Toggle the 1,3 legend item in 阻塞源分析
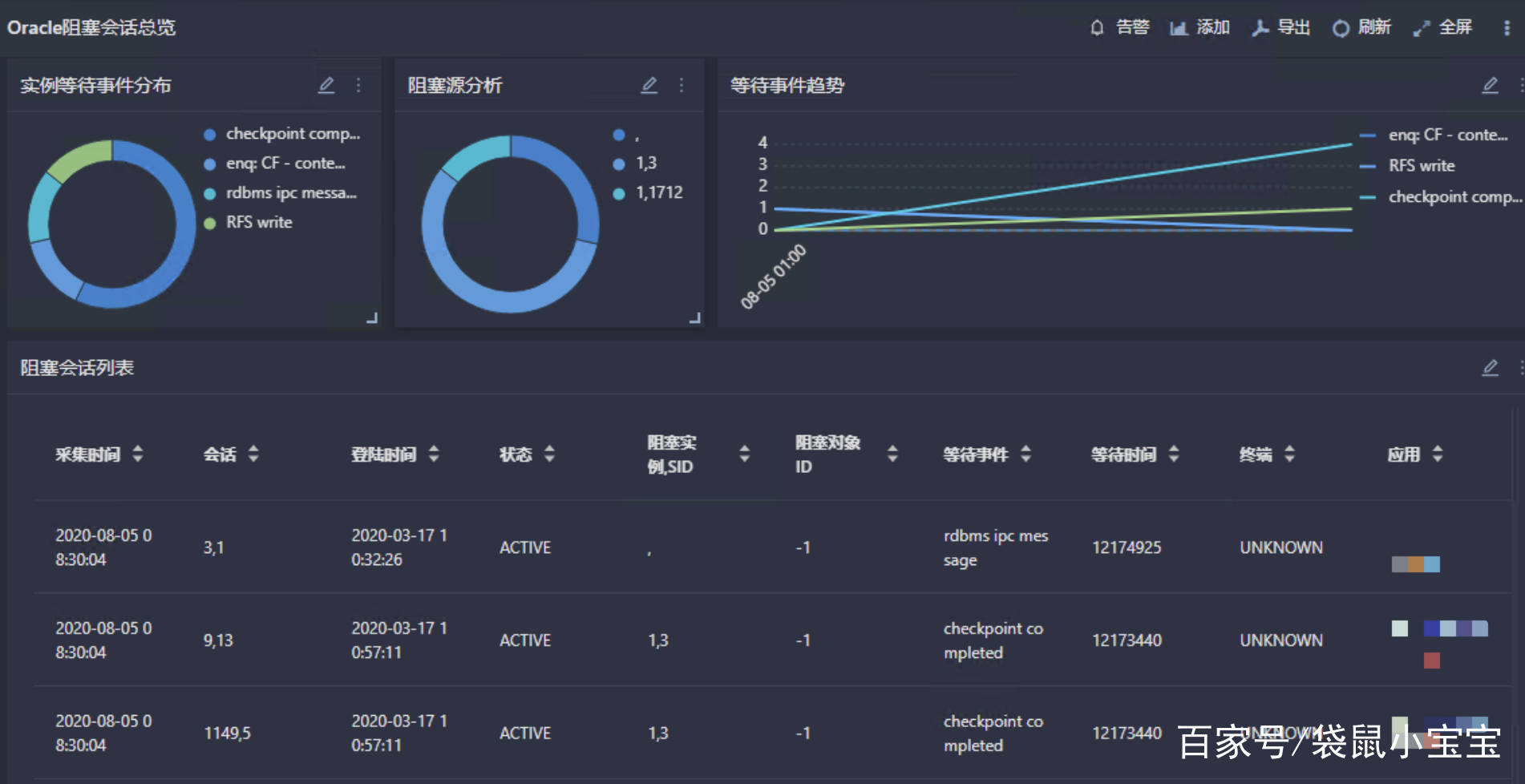Image resolution: width=1525 pixels, height=784 pixels. pos(635,164)
